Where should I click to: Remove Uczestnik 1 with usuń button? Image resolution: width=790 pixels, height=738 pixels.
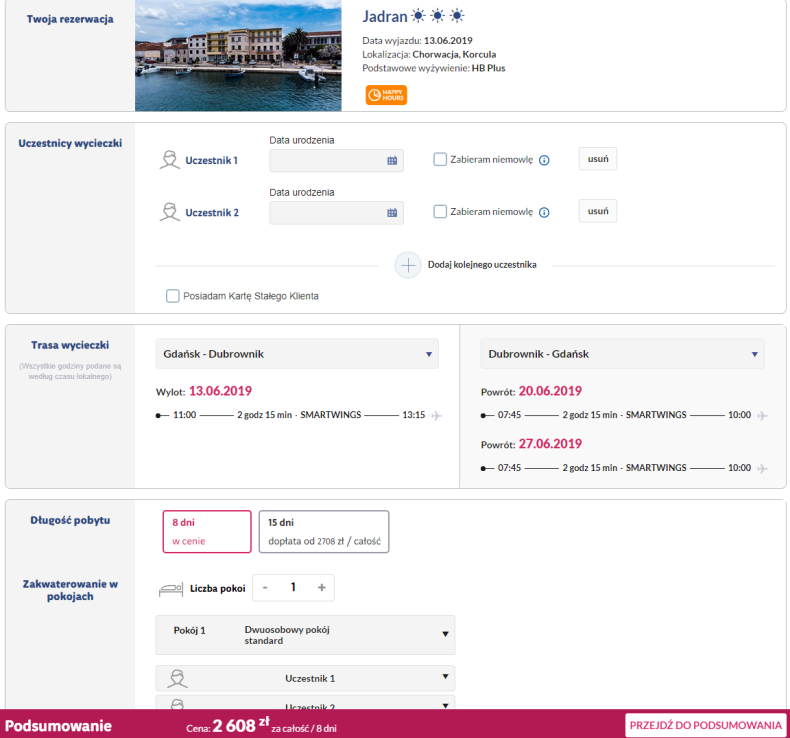598,159
